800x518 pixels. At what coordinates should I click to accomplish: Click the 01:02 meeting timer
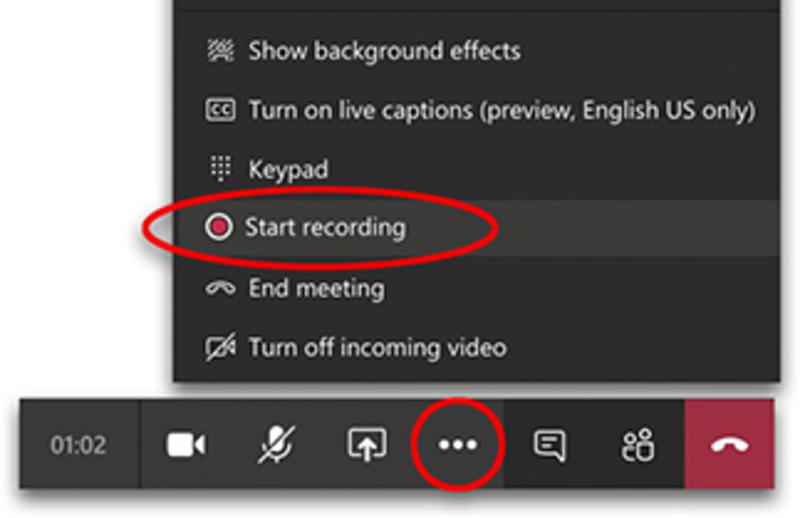79,445
